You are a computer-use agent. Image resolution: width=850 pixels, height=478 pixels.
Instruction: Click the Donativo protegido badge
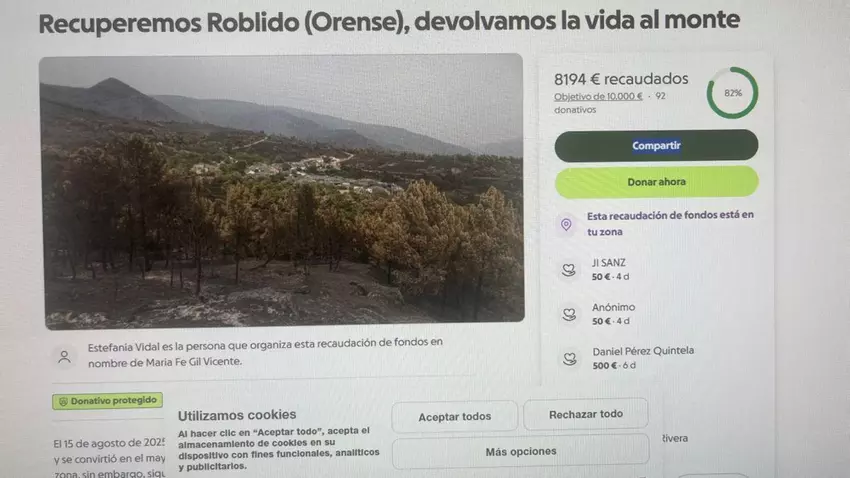pos(107,401)
